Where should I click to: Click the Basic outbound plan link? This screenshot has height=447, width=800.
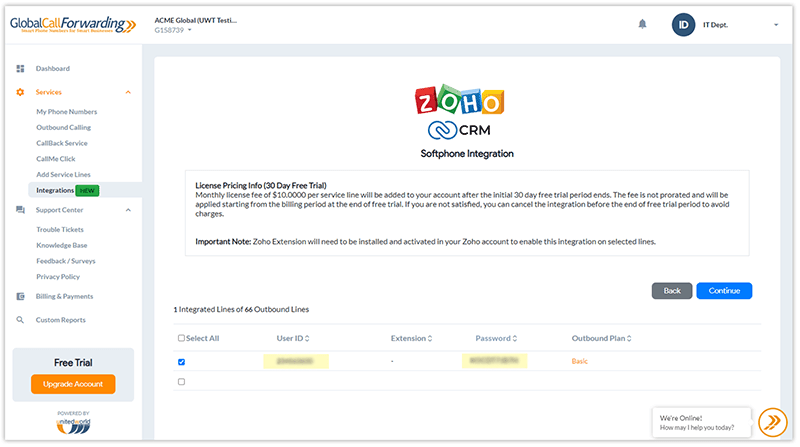click(580, 361)
